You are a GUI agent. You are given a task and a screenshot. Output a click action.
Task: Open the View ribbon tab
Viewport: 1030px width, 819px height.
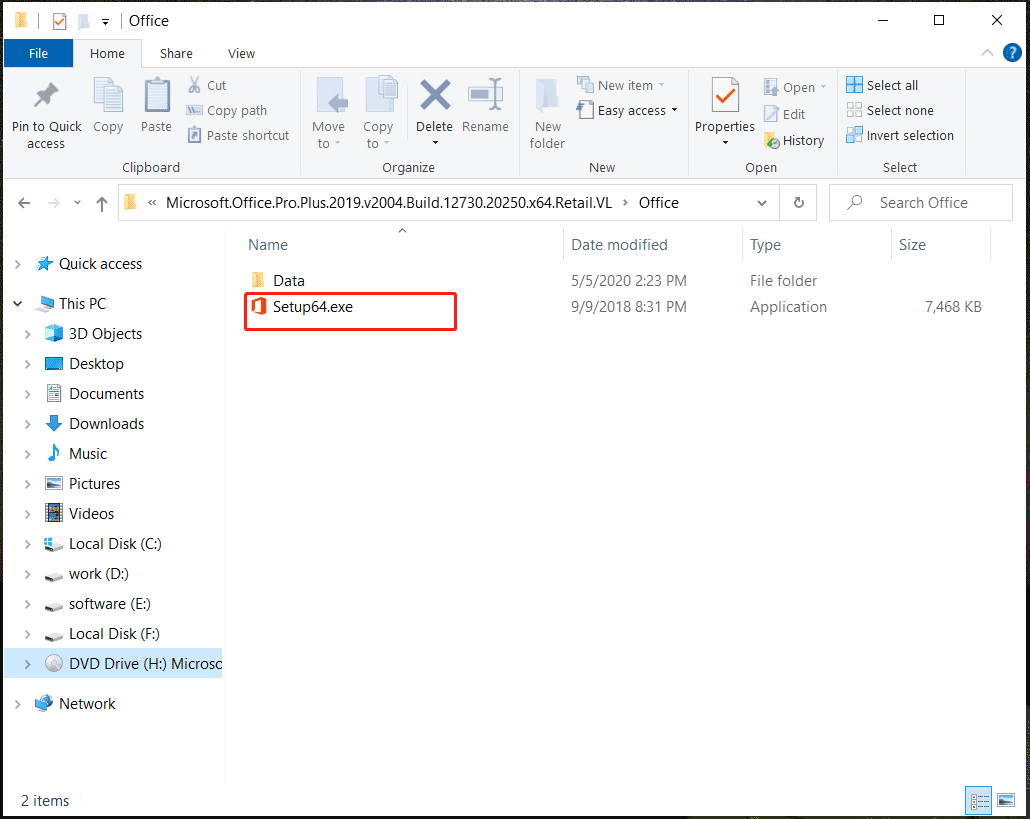[x=241, y=53]
